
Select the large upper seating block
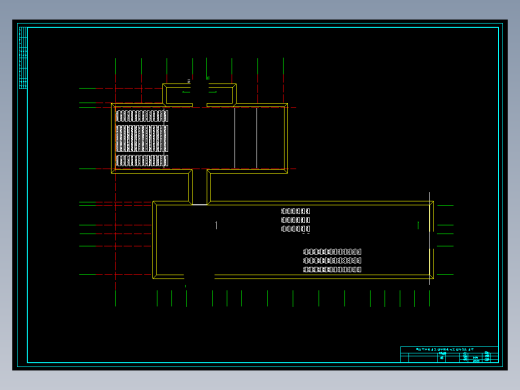tap(142, 139)
